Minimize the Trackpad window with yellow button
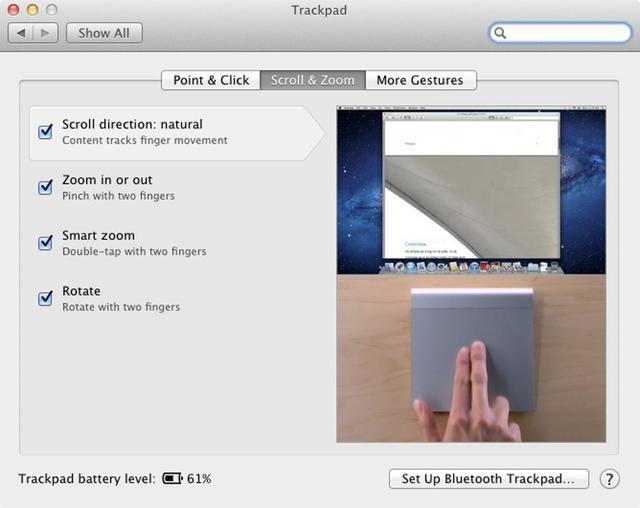Screen dimensions: 640x508 tap(32, 9)
